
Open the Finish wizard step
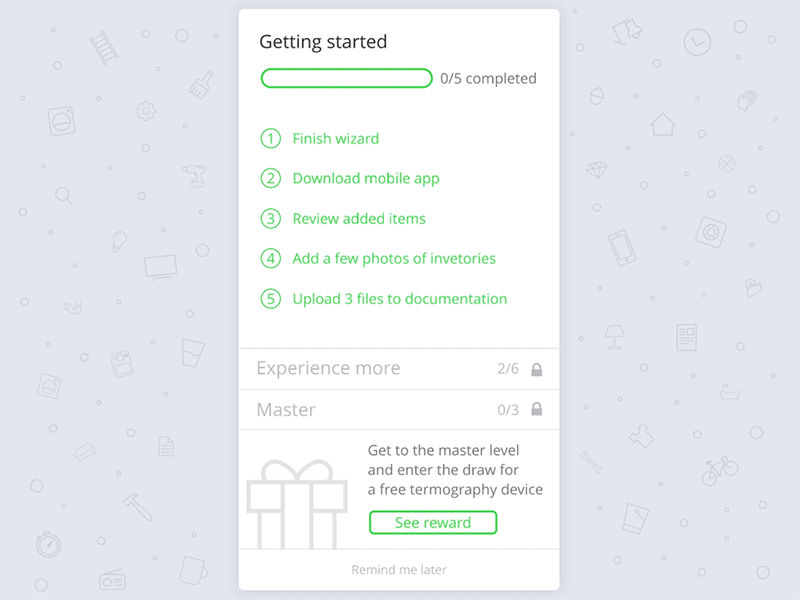click(336, 138)
